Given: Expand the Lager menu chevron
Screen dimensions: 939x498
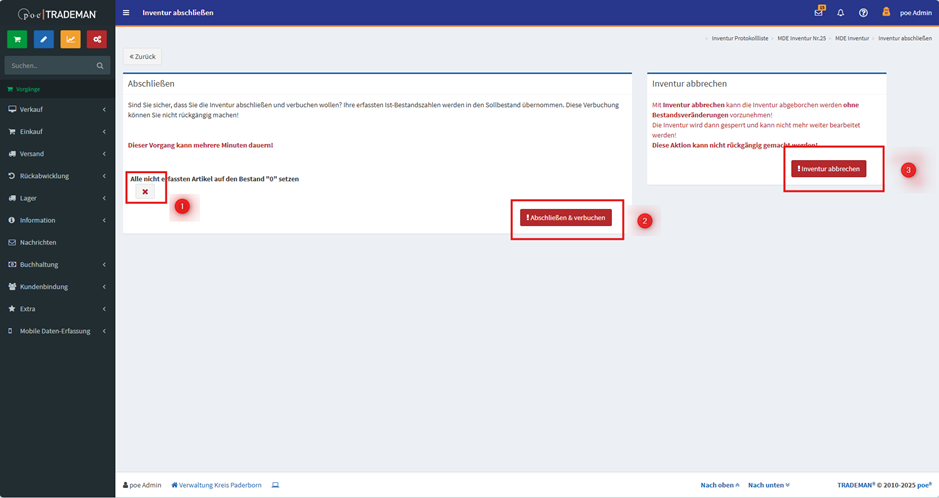Looking at the screenshot, I should pyautogui.click(x=104, y=198).
